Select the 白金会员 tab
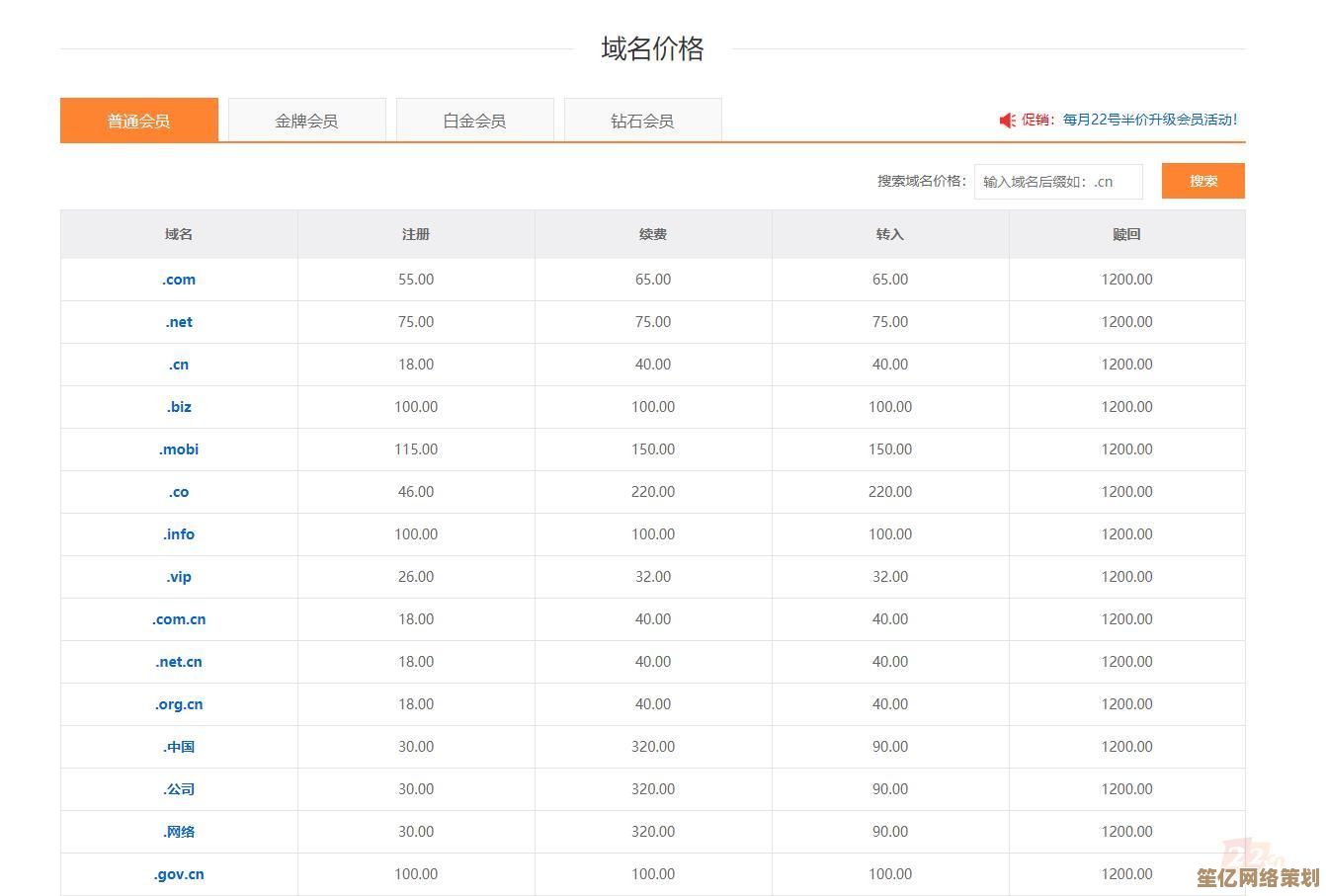 (474, 121)
